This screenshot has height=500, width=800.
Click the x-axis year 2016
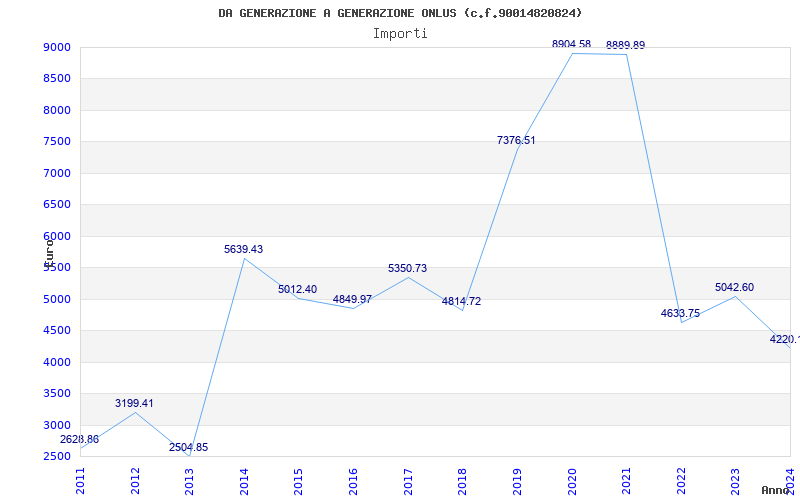(353, 481)
